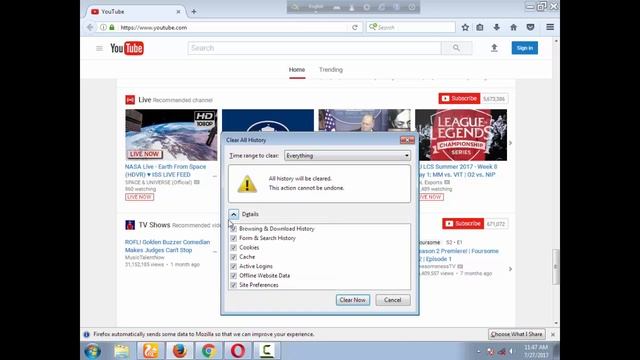This screenshot has width=640, height=360.
Task: Collapse the Details section chevron
Action: (x=233, y=214)
